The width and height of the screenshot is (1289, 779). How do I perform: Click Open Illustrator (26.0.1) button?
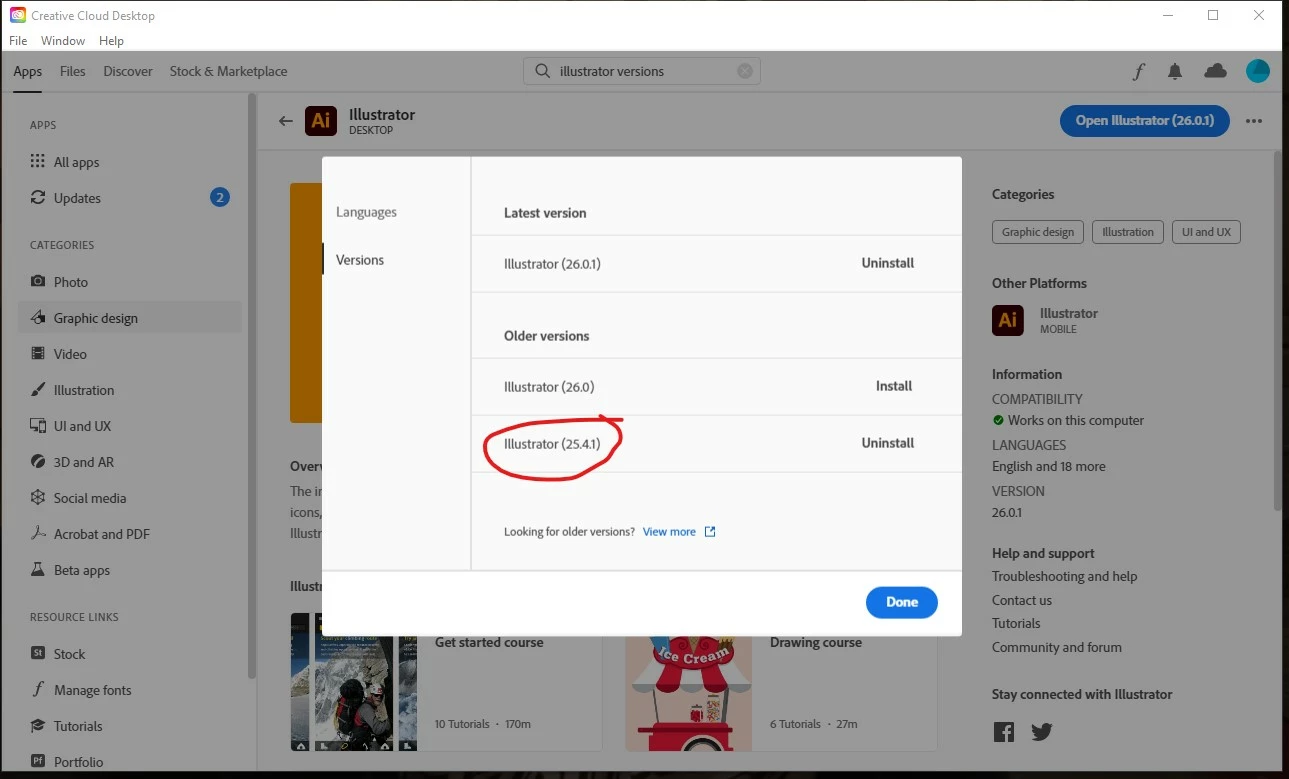click(x=1145, y=120)
